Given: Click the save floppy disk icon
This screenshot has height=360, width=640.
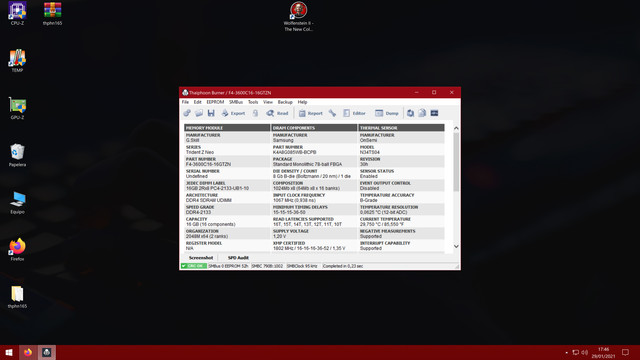Looking at the screenshot, I should point(211,113).
